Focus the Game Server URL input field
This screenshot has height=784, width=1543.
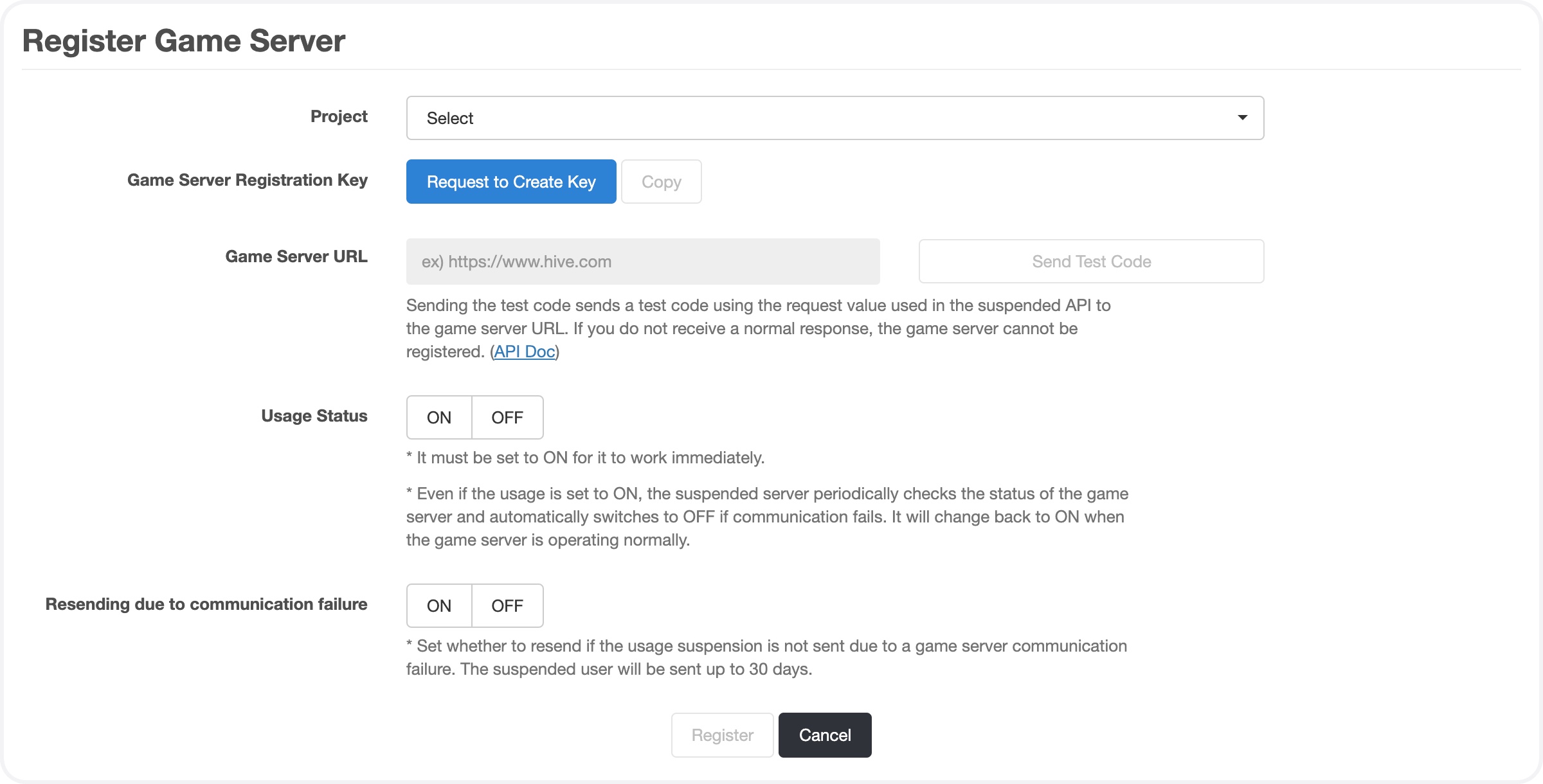tap(643, 262)
